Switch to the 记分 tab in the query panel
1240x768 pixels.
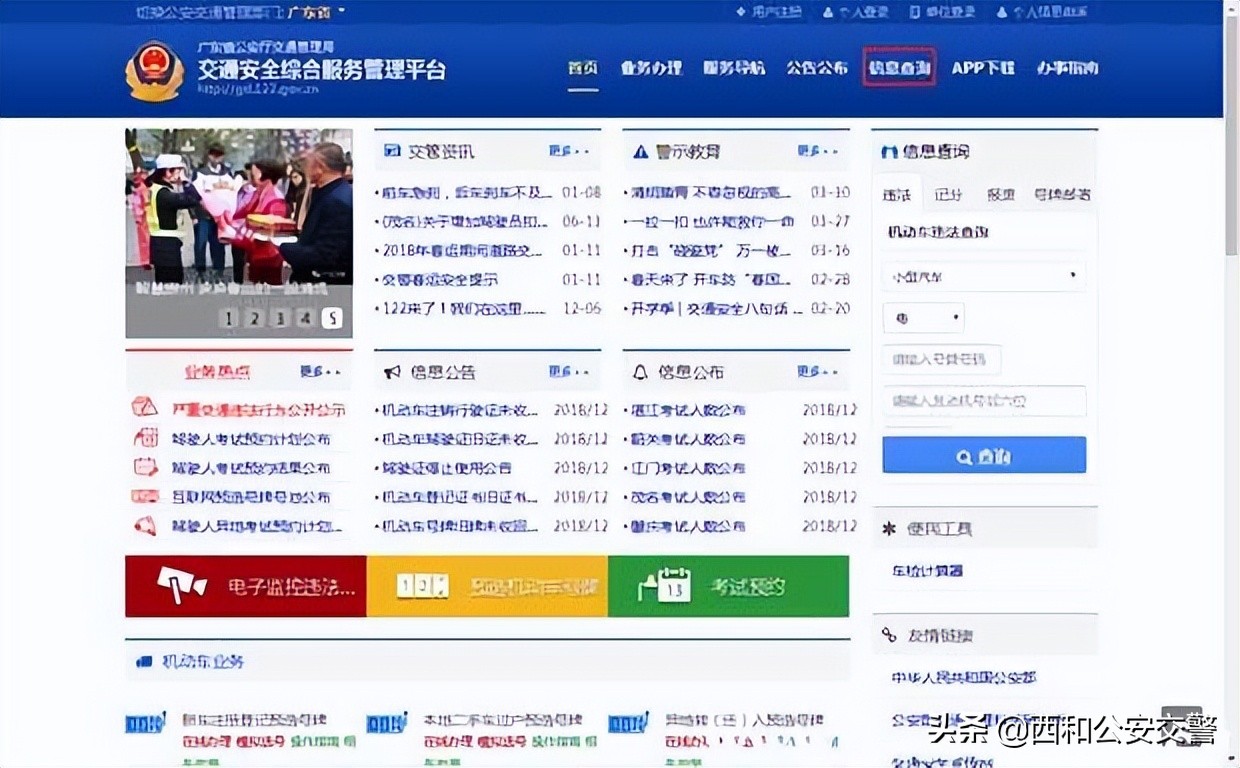point(947,194)
